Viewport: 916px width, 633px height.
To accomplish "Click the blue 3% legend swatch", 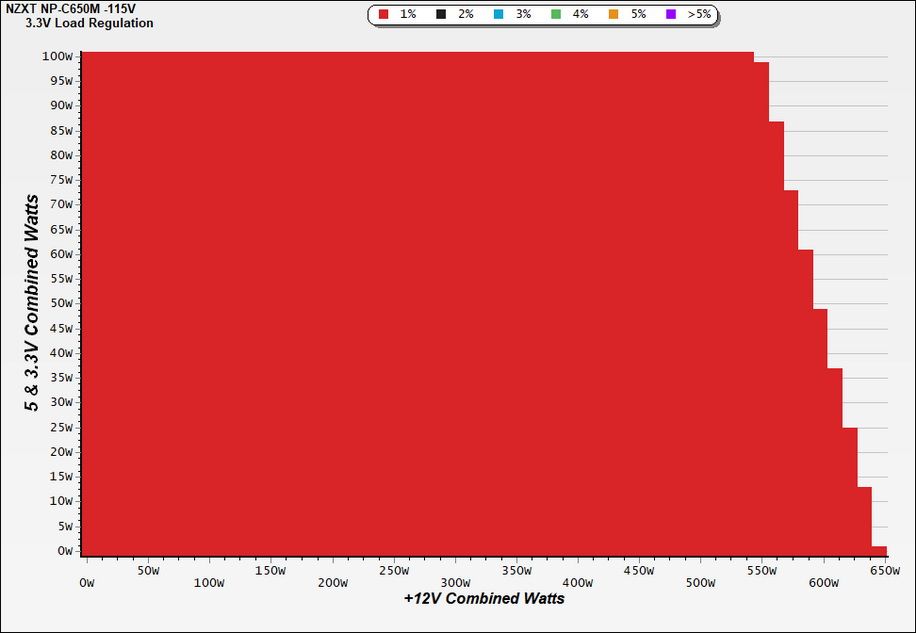I will pyautogui.click(x=498, y=14).
